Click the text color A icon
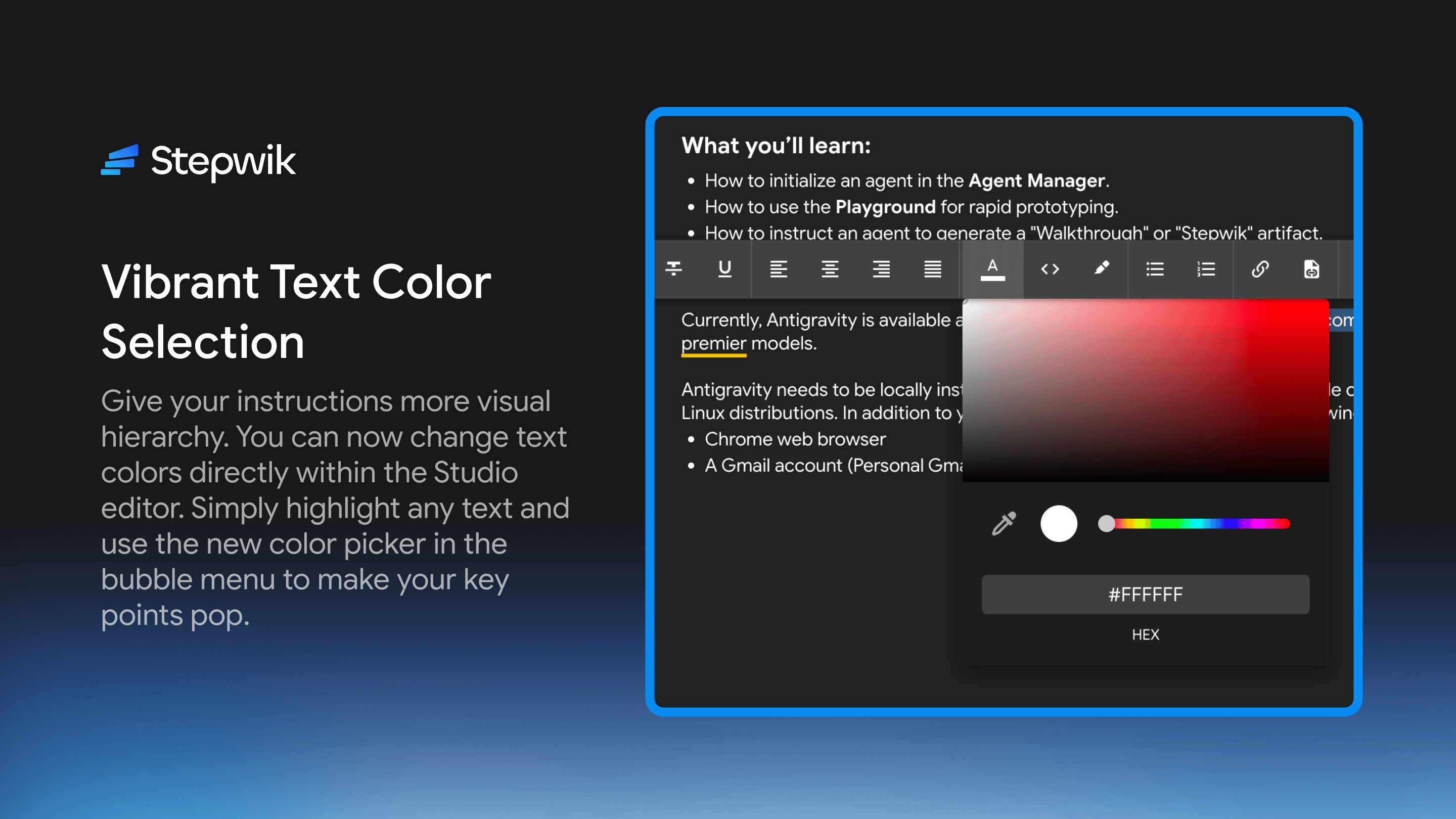The height and width of the screenshot is (819, 1456). [992, 269]
